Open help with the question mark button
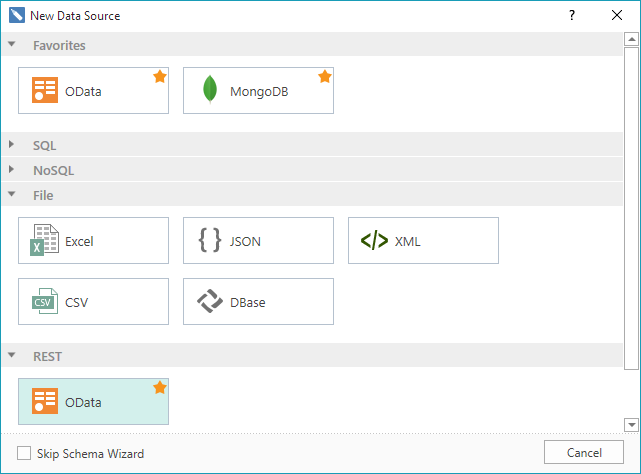Image resolution: width=641 pixels, height=474 pixels. click(572, 16)
